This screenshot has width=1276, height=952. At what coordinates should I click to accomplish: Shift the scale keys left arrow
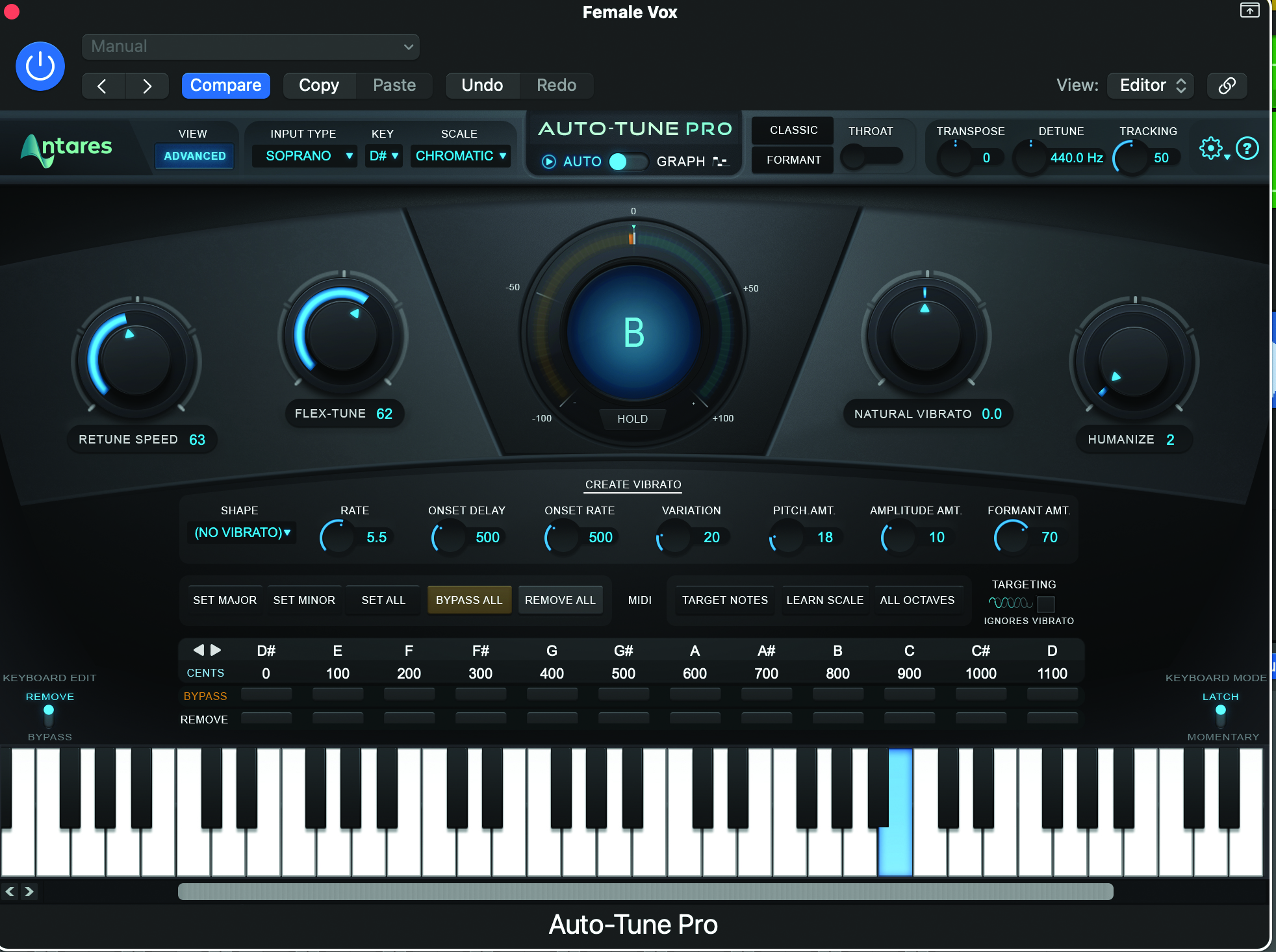[199, 650]
